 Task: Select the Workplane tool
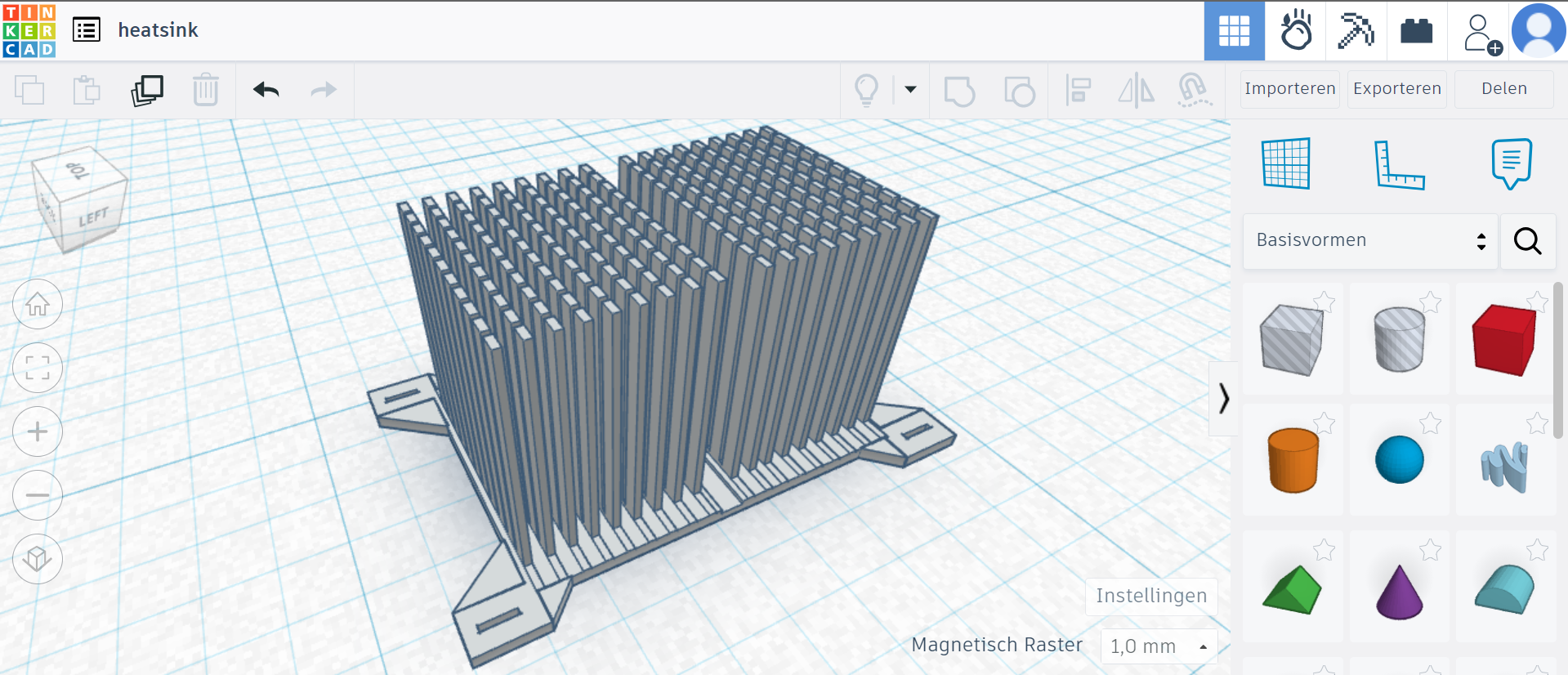click(1286, 164)
